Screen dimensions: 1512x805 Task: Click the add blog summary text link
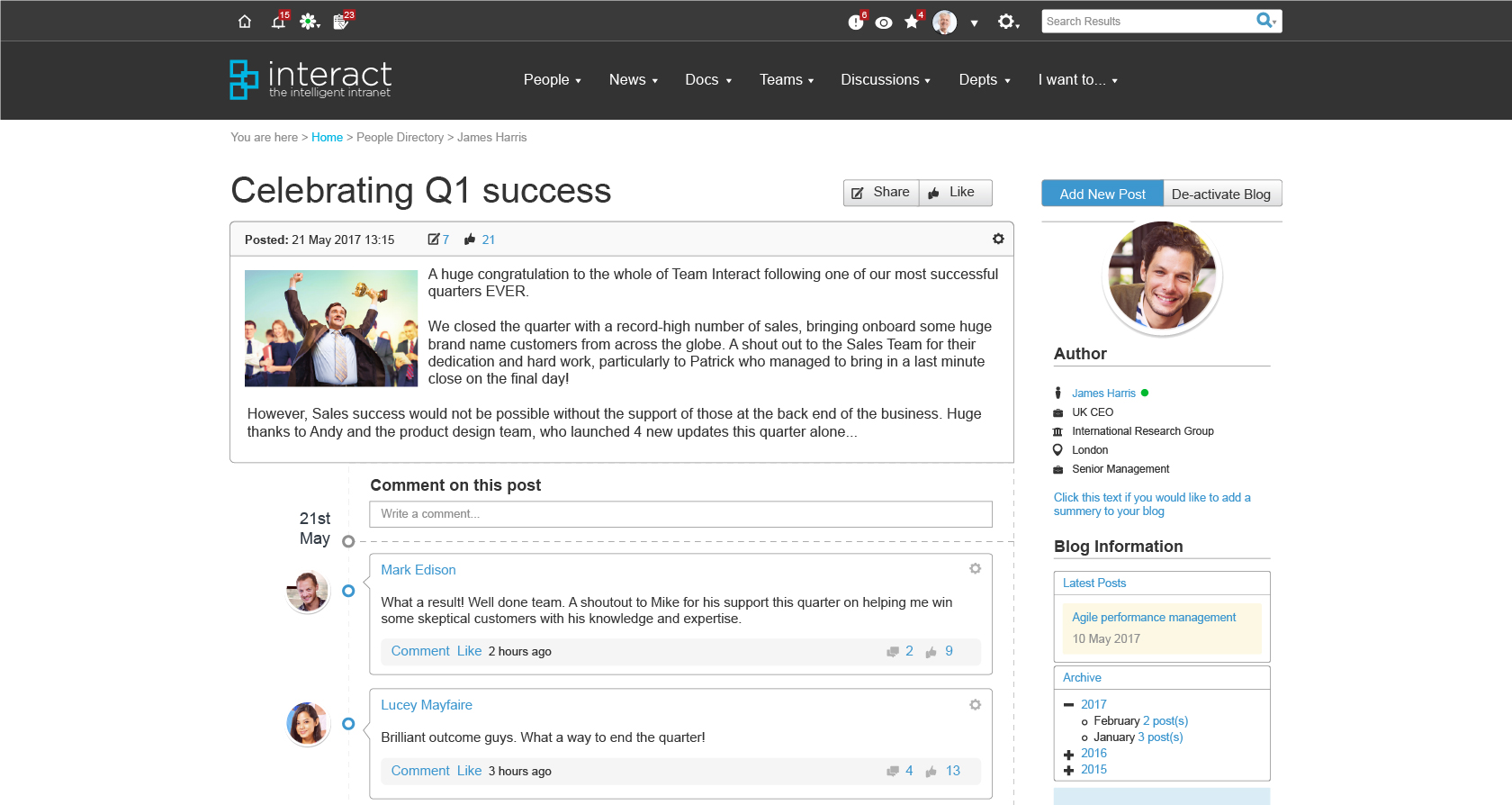[x=1152, y=504]
